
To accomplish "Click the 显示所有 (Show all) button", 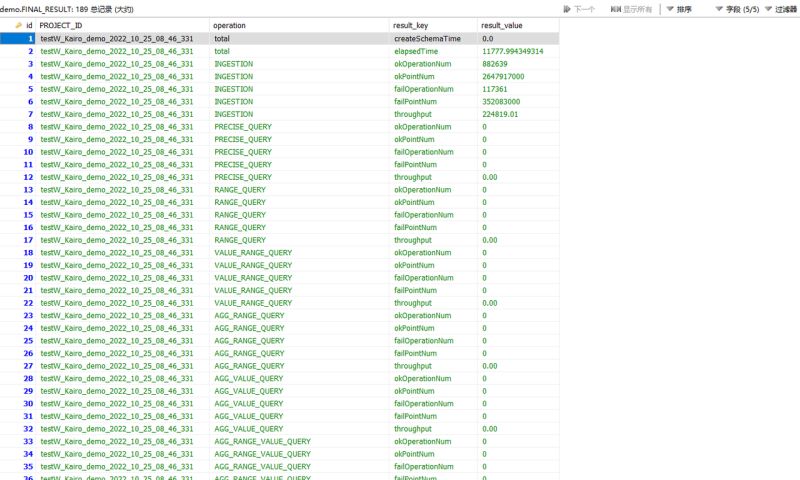I will click(x=631, y=9).
